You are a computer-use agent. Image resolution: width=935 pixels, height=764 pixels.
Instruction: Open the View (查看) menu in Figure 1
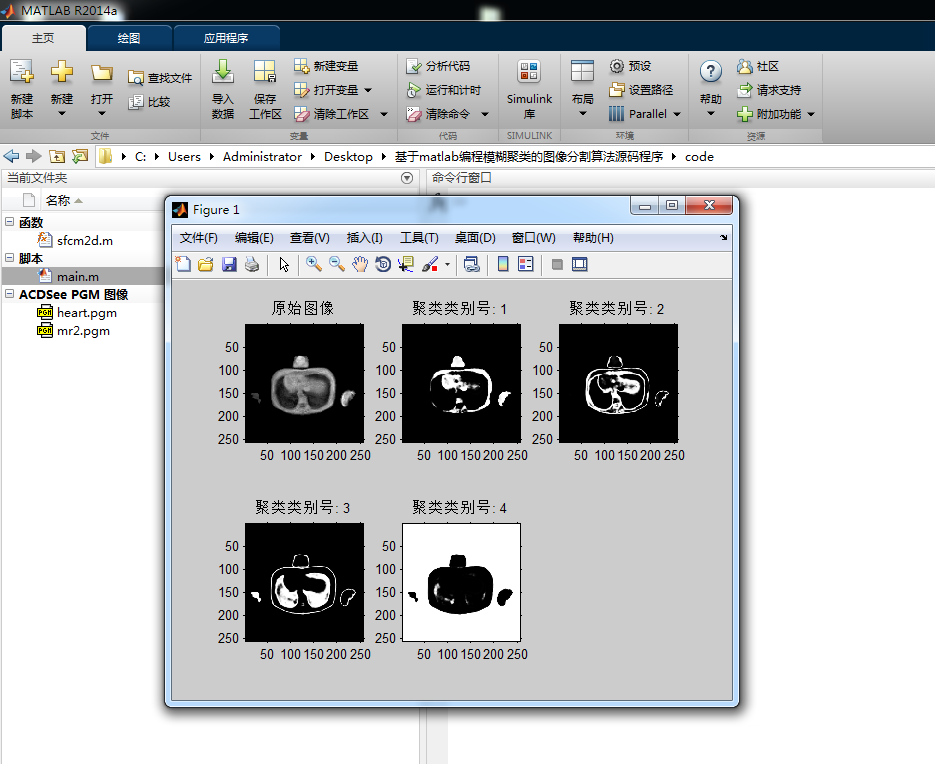(x=309, y=238)
